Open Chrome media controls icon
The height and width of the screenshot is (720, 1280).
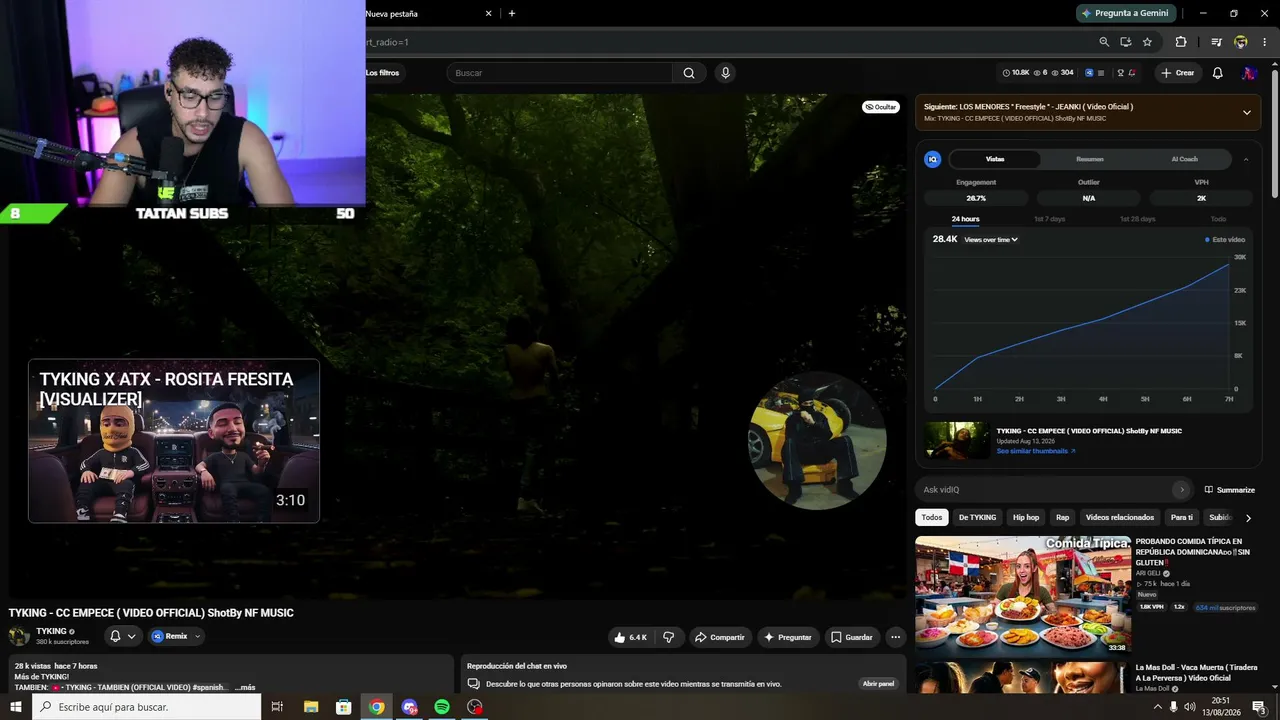point(1216,42)
